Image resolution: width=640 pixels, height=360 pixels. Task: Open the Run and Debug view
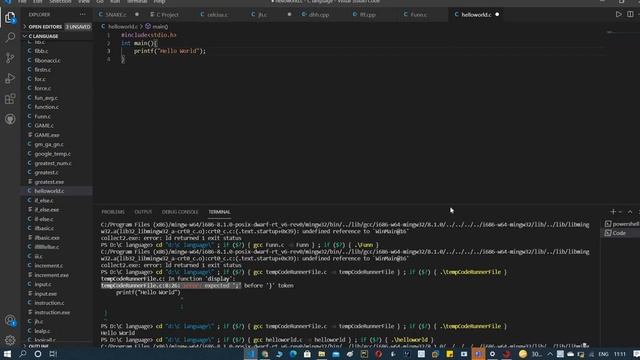[x=10, y=78]
